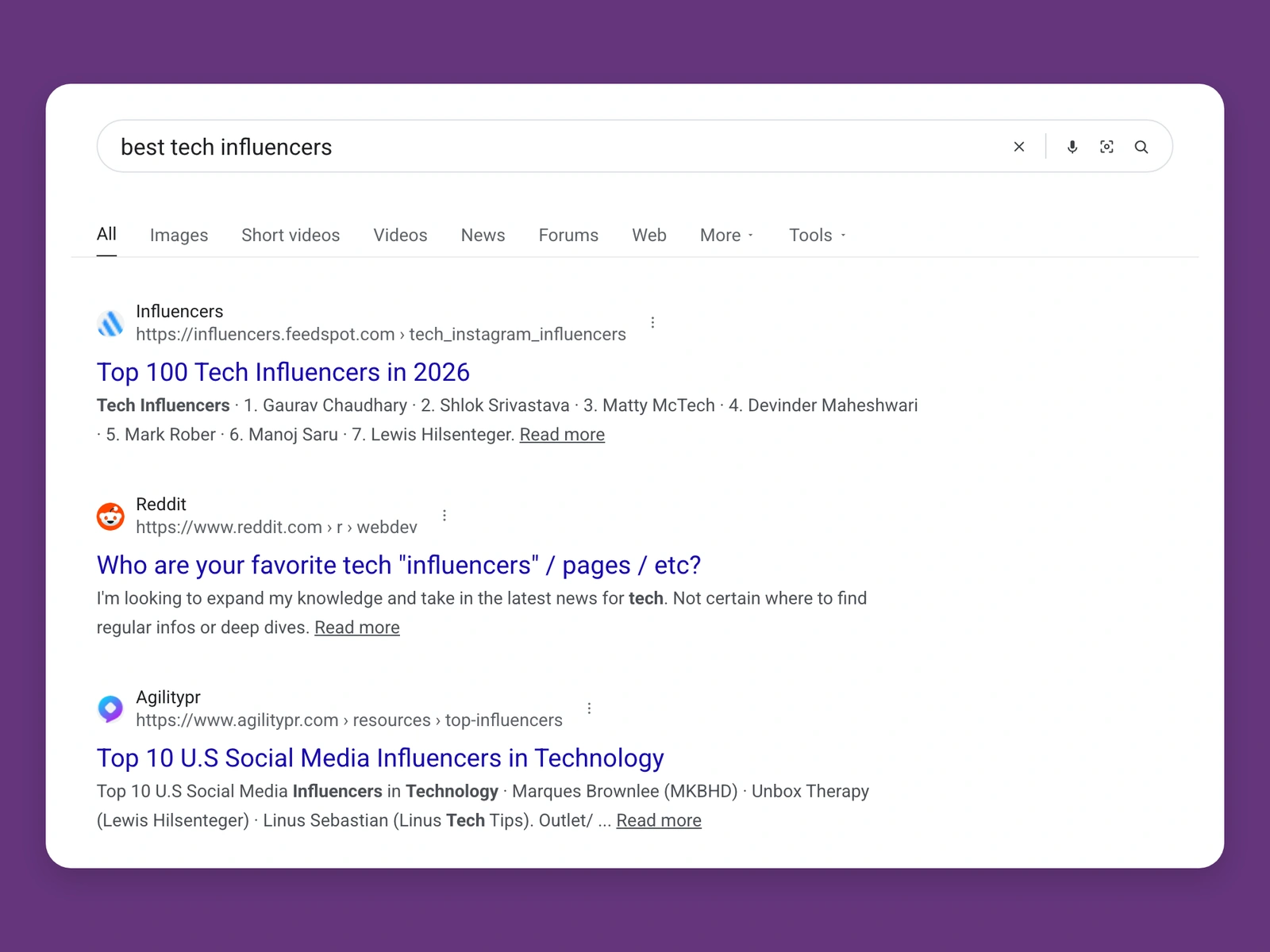Open the Short videos tab
The image size is (1270, 952).
tap(291, 236)
